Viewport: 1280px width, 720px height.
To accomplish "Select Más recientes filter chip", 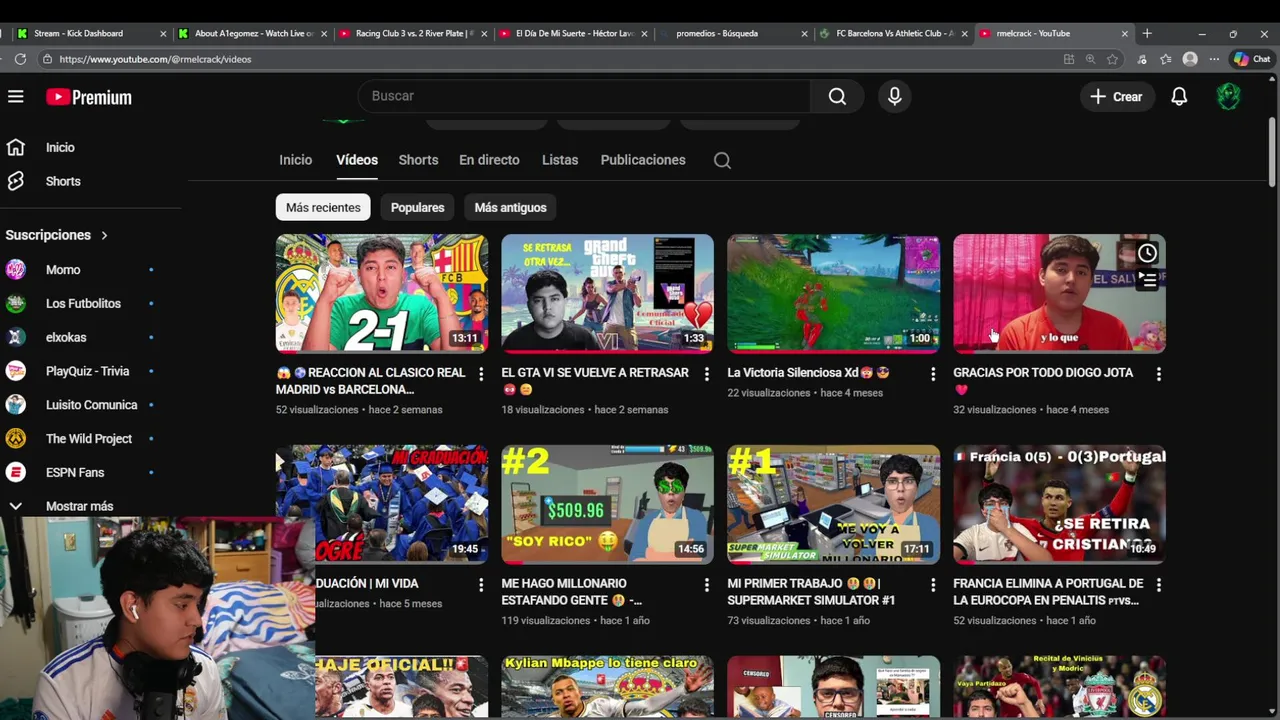I will pos(323,207).
